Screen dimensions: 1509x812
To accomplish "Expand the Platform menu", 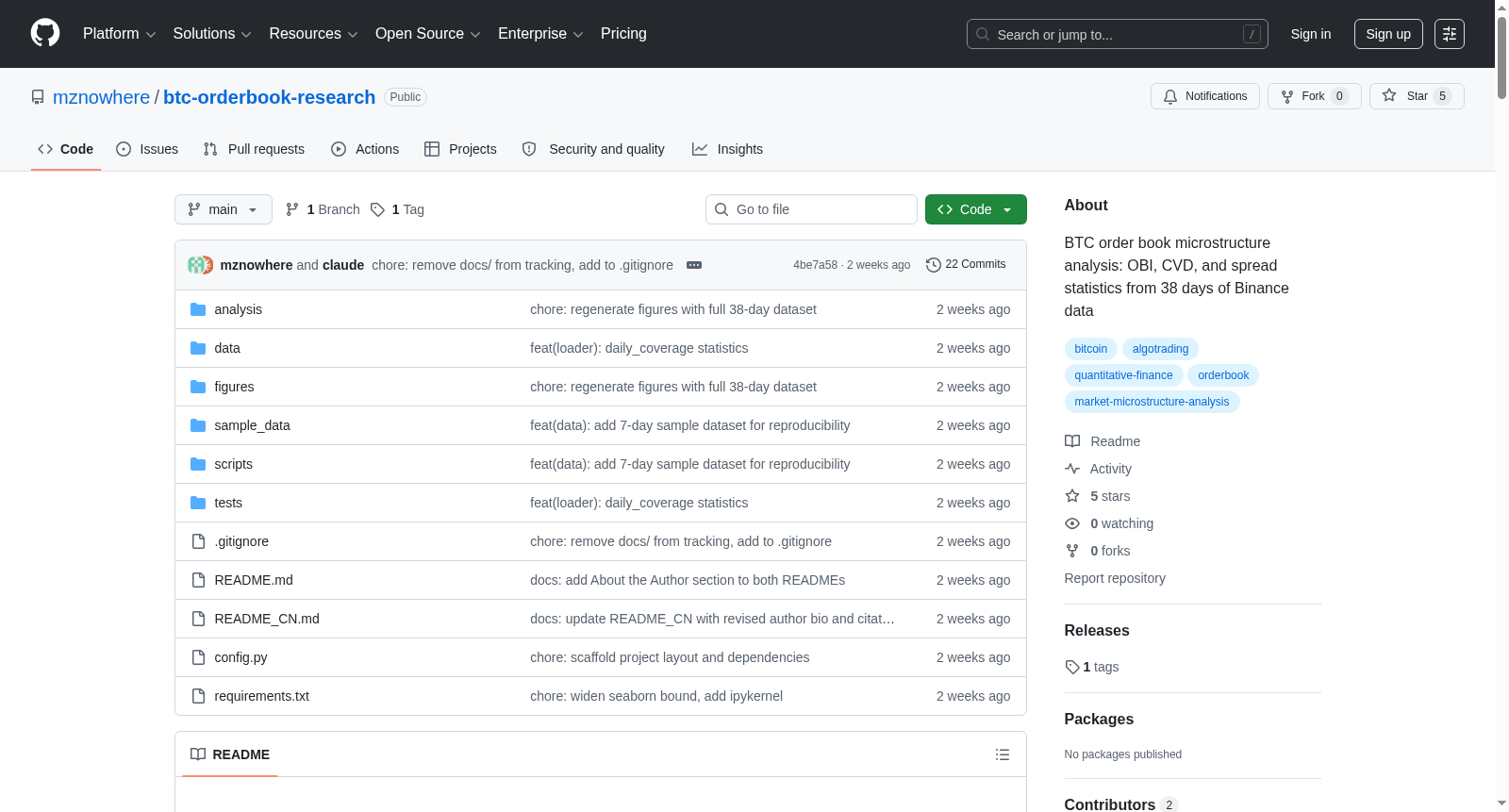I will (120, 34).
